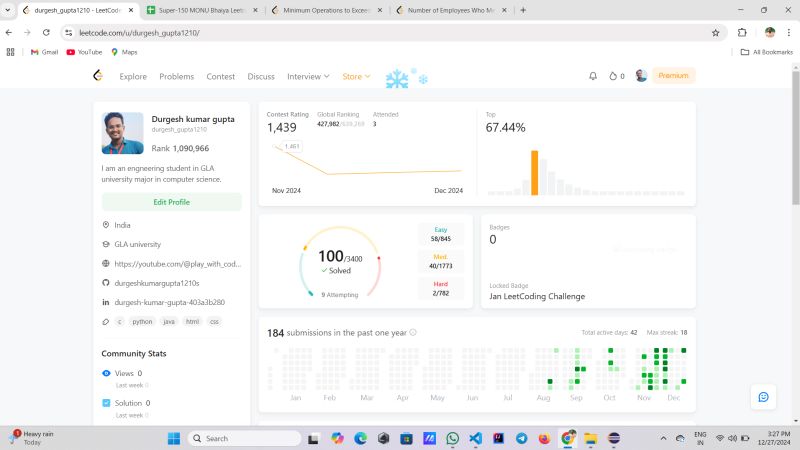Open the Chrome three-dot menu

coord(789,33)
